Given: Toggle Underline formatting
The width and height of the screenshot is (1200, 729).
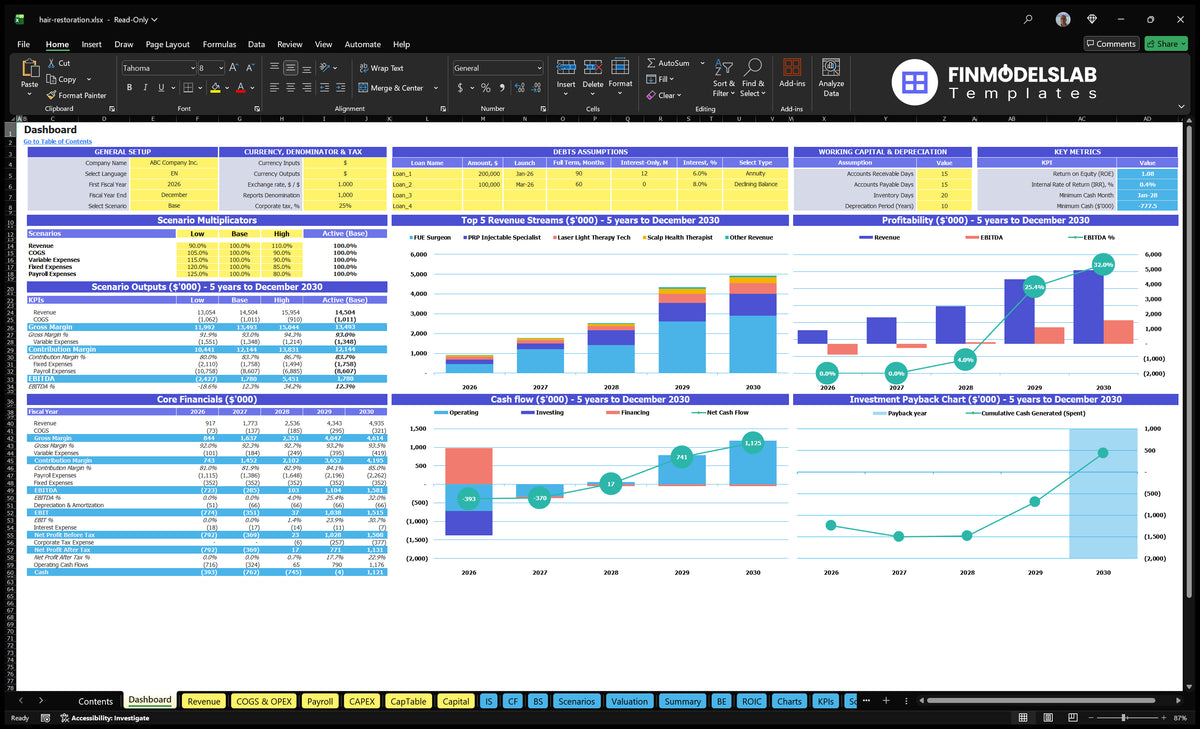Looking at the screenshot, I should 160,88.
